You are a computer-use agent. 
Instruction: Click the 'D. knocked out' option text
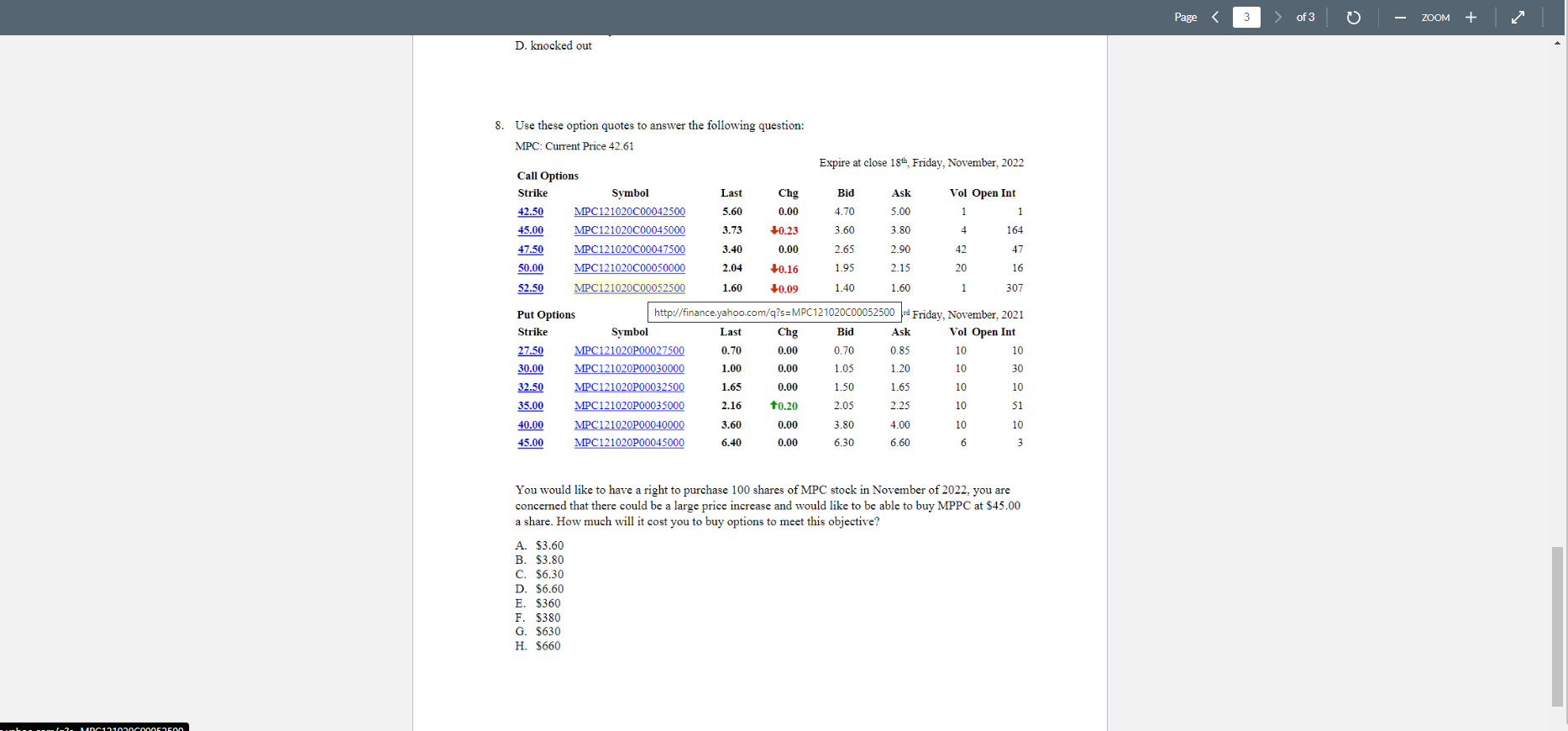pos(553,46)
